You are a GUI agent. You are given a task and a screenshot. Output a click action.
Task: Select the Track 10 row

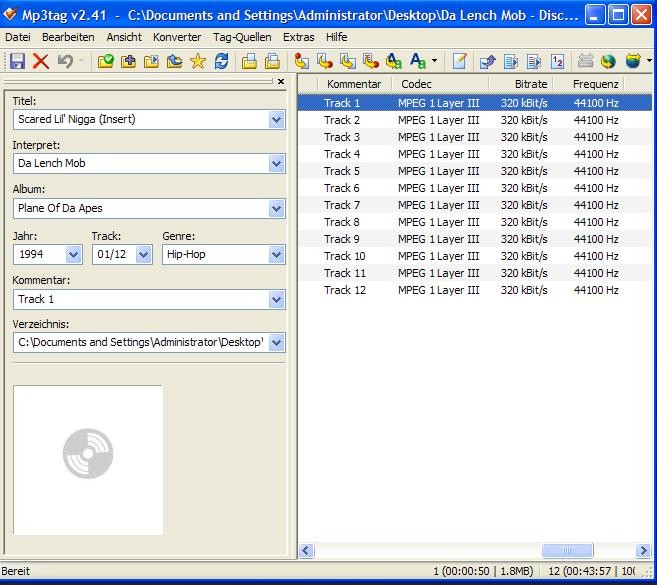(x=475, y=256)
